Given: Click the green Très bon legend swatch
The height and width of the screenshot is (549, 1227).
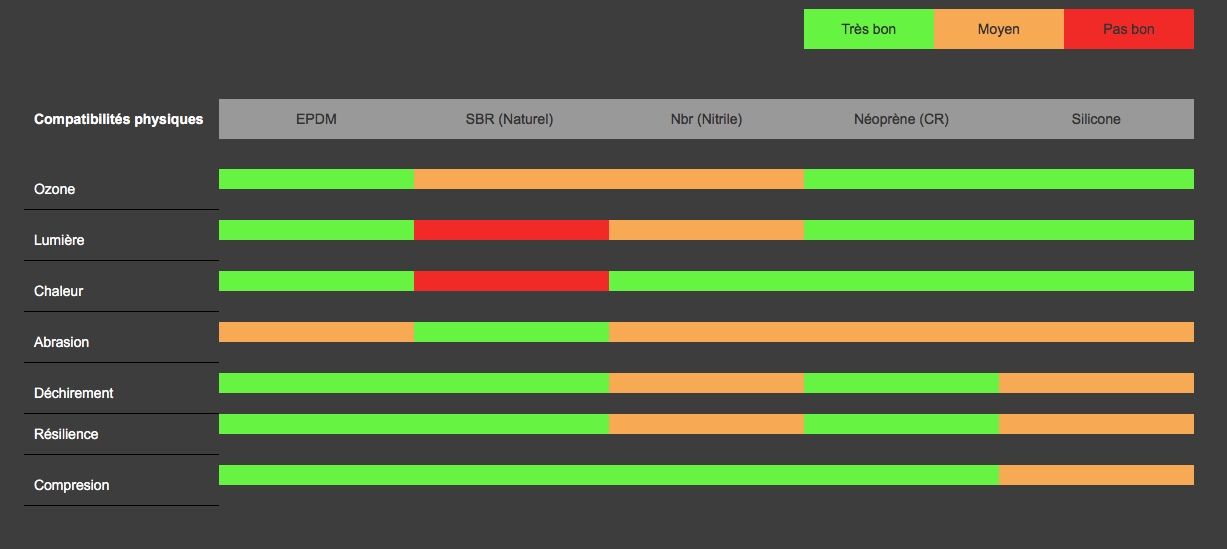Looking at the screenshot, I should coord(868,29).
